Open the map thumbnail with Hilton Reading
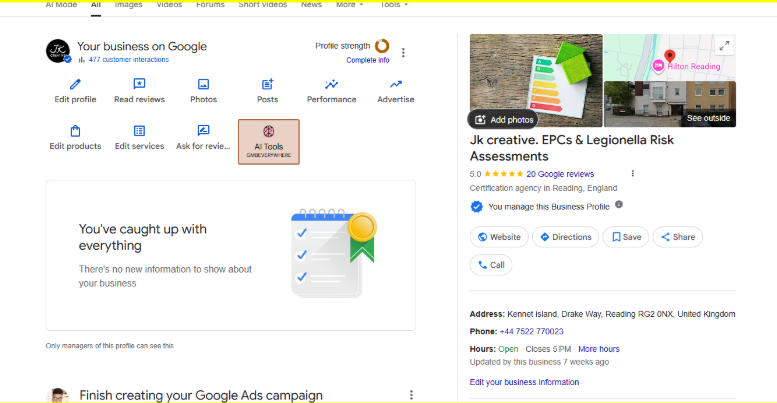Screen dimensions: 777x403 (x=670, y=57)
